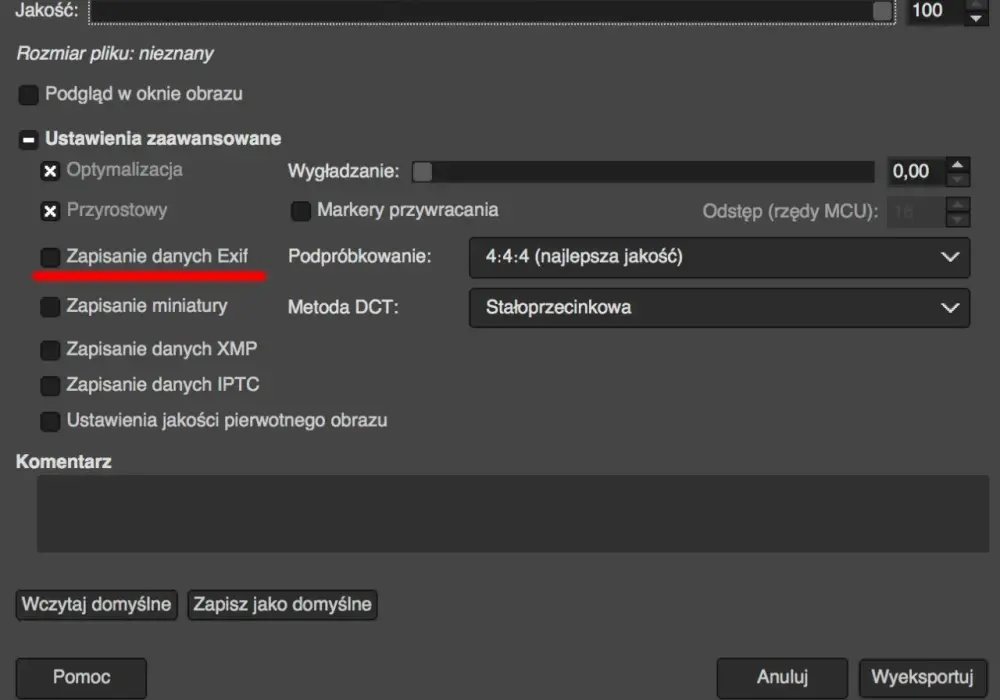Click the Podpróbkowanie: label
This screenshot has width=1000, height=700.
(360, 256)
